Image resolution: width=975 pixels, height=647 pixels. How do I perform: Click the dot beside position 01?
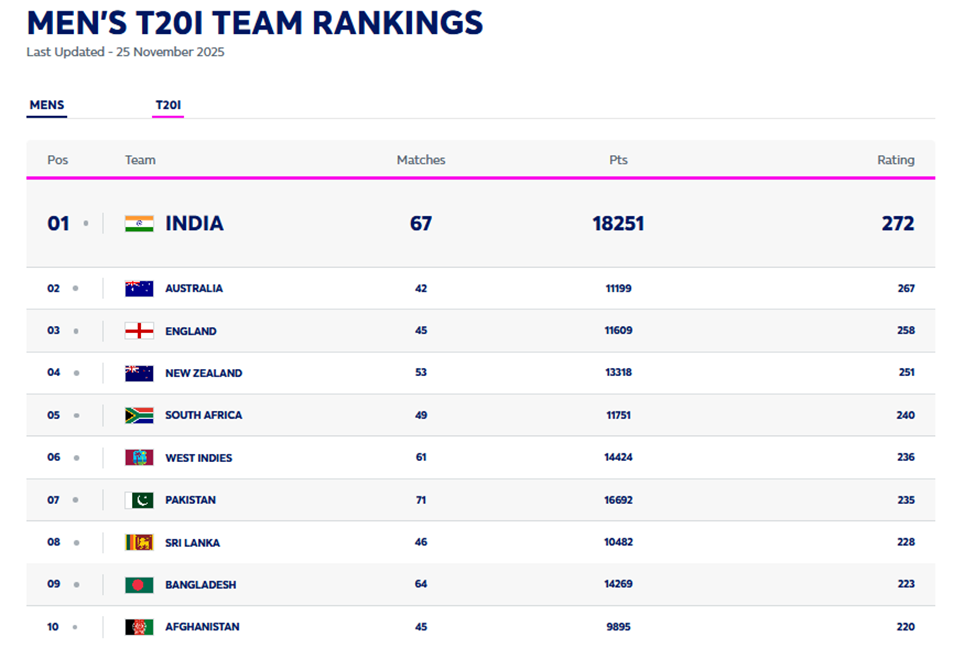(86, 224)
